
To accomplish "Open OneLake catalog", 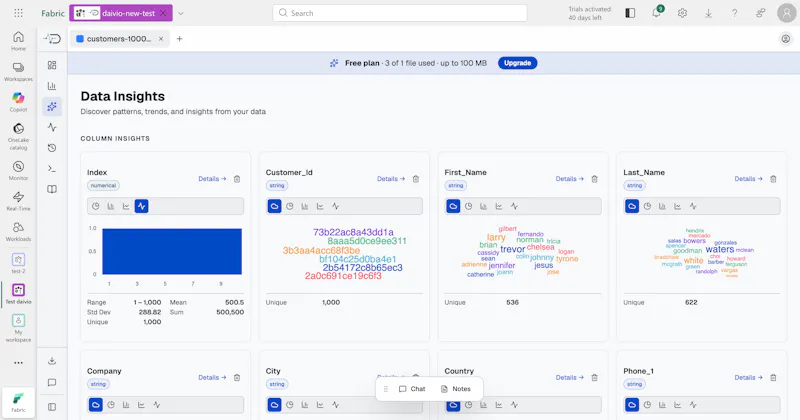I will pyautogui.click(x=18, y=136).
